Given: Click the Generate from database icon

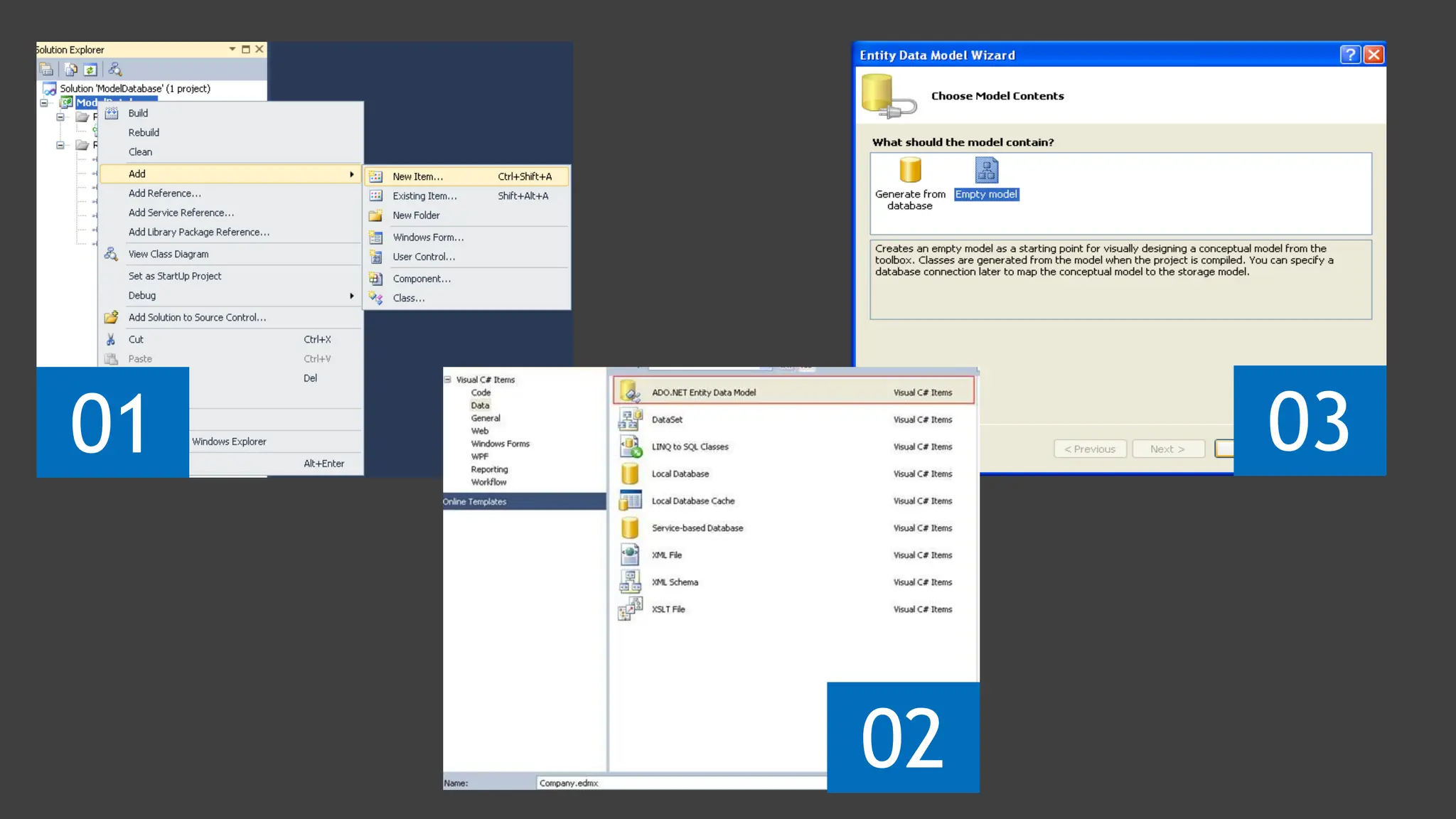Looking at the screenshot, I should pos(910,171).
